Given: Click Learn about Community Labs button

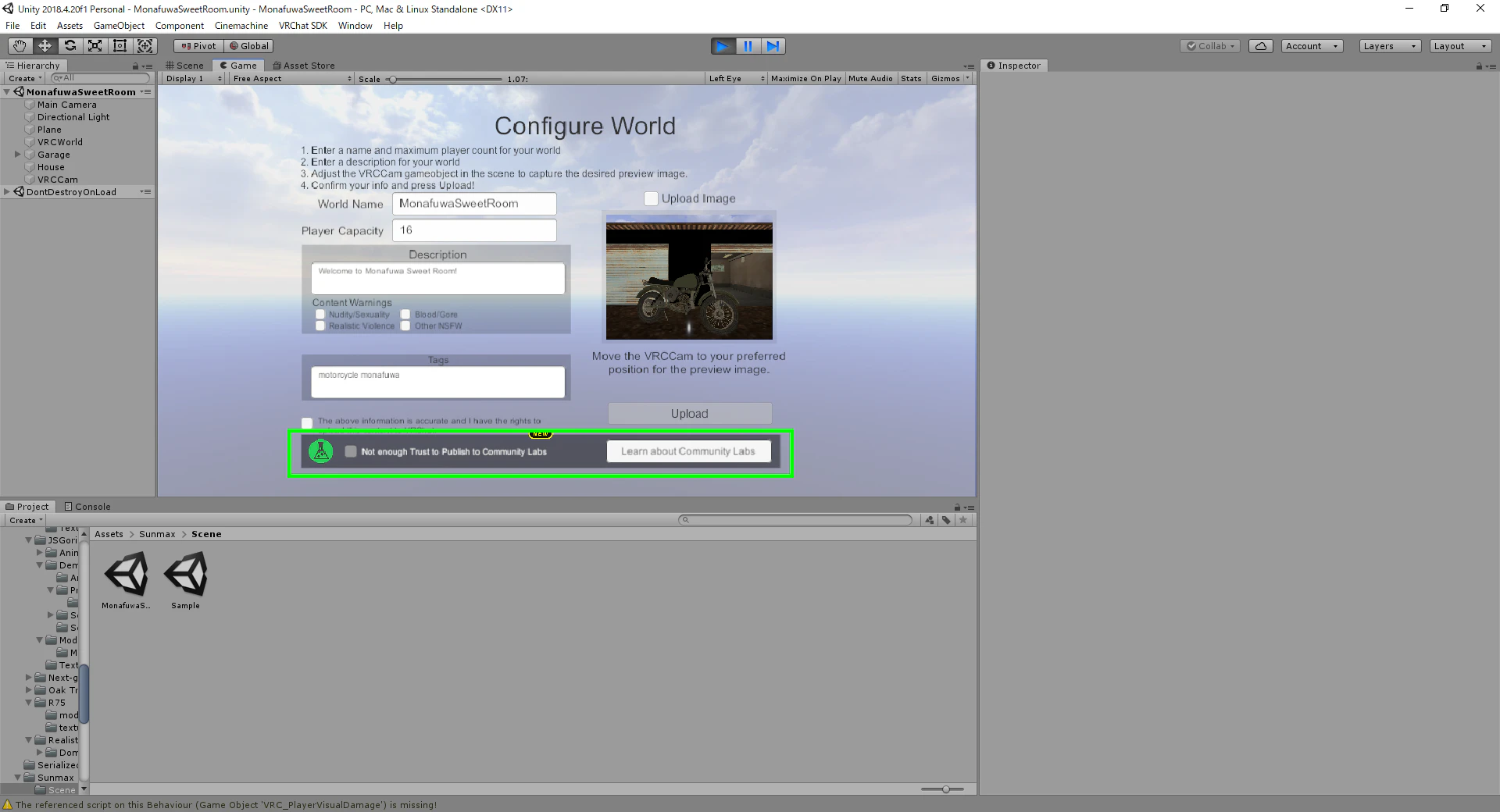Looking at the screenshot, I should pyautogui.click(x=688, y=451).
